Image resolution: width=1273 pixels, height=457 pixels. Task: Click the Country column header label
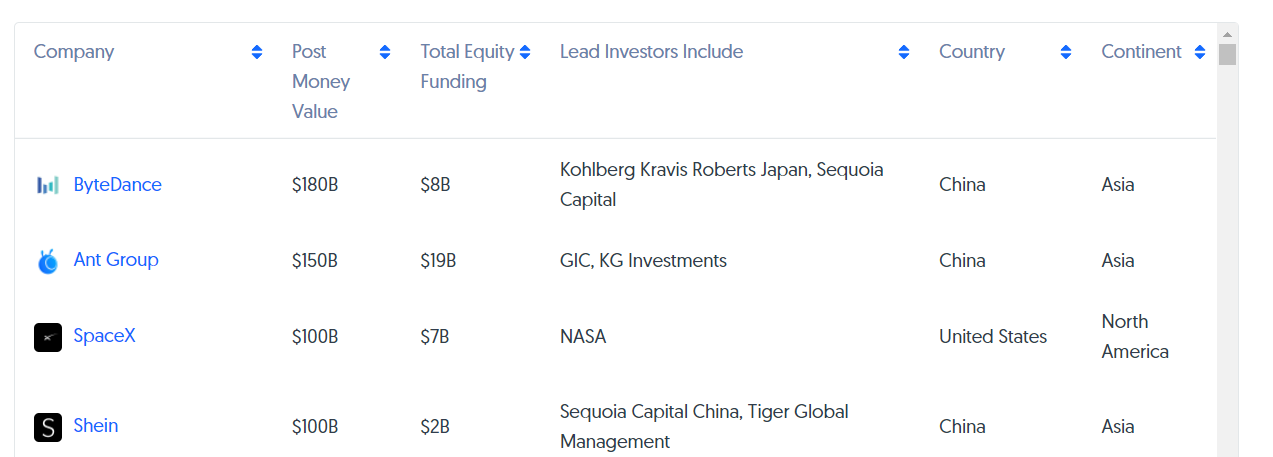[x=971, y=52]
